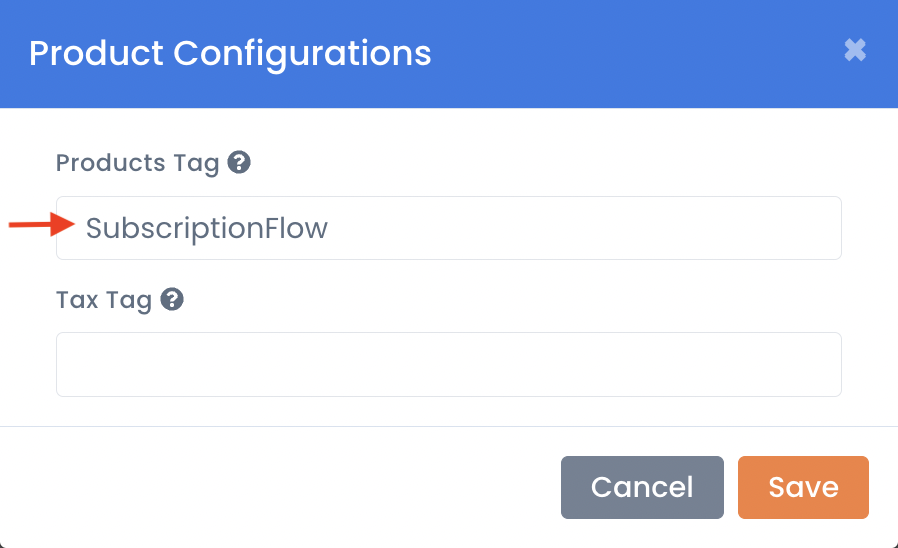Screen dimensions: 898x548
Task: Cancel the product configuration changes
Action: point(642,487)
